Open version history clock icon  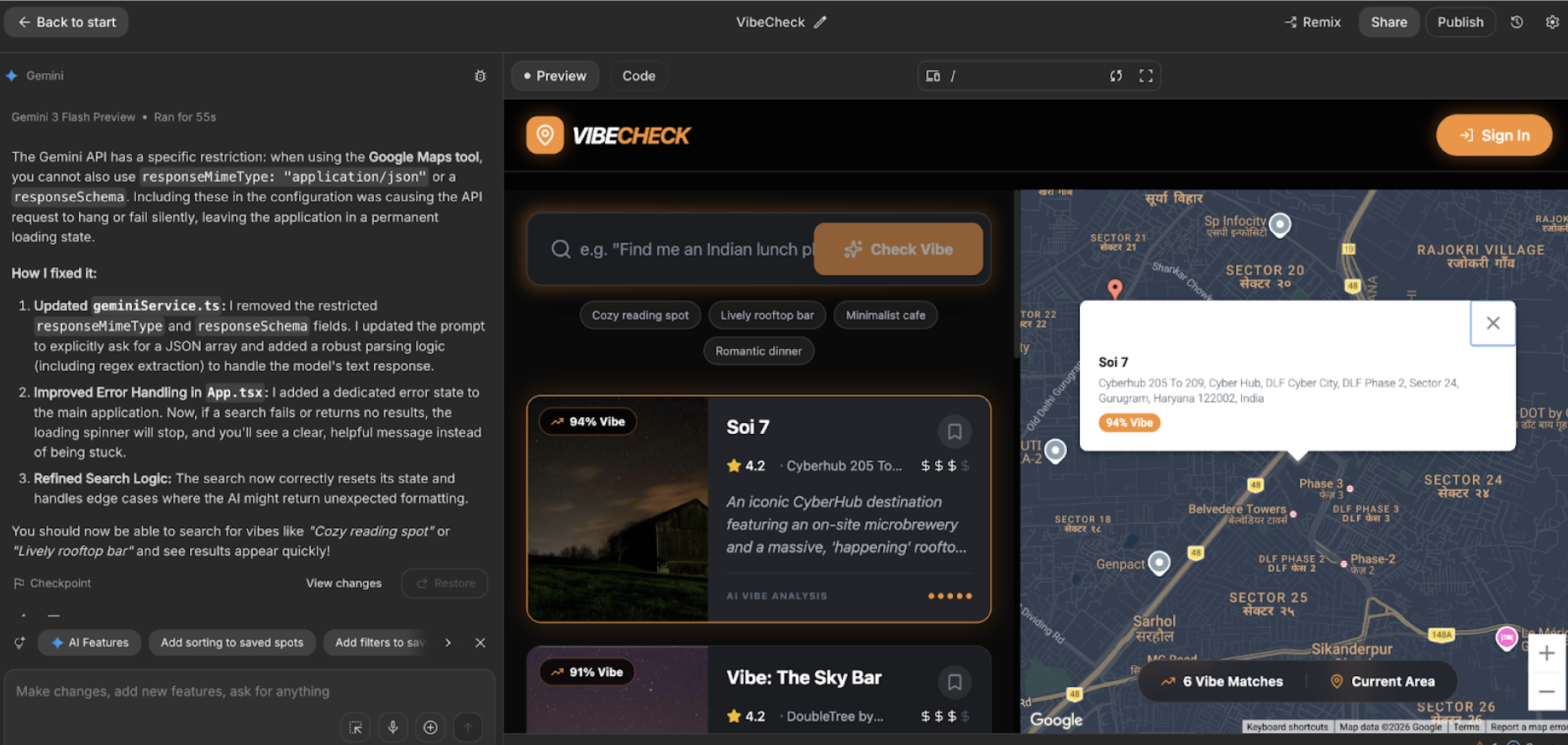point(1517,23)
